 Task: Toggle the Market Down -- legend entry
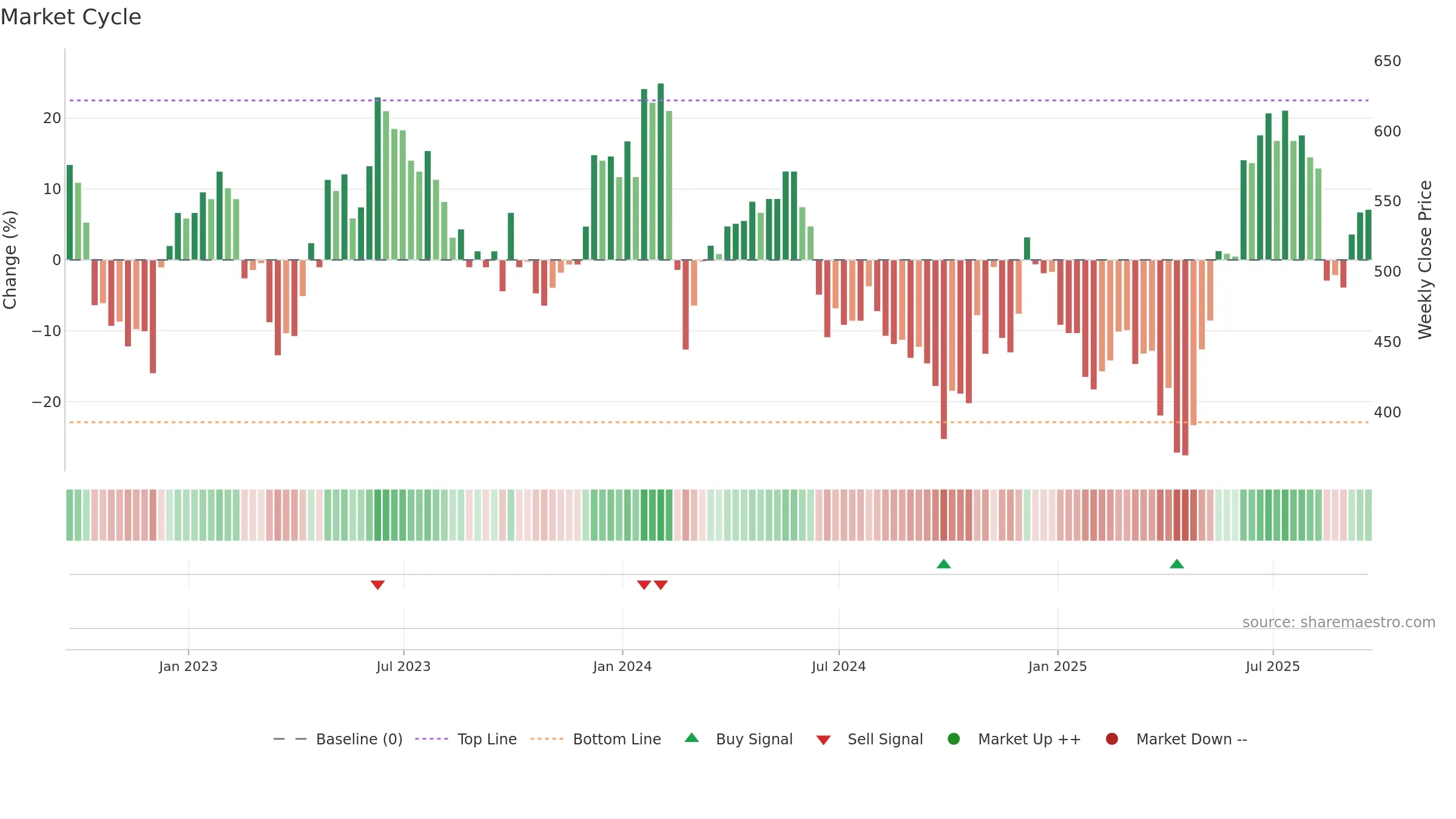1176,739
